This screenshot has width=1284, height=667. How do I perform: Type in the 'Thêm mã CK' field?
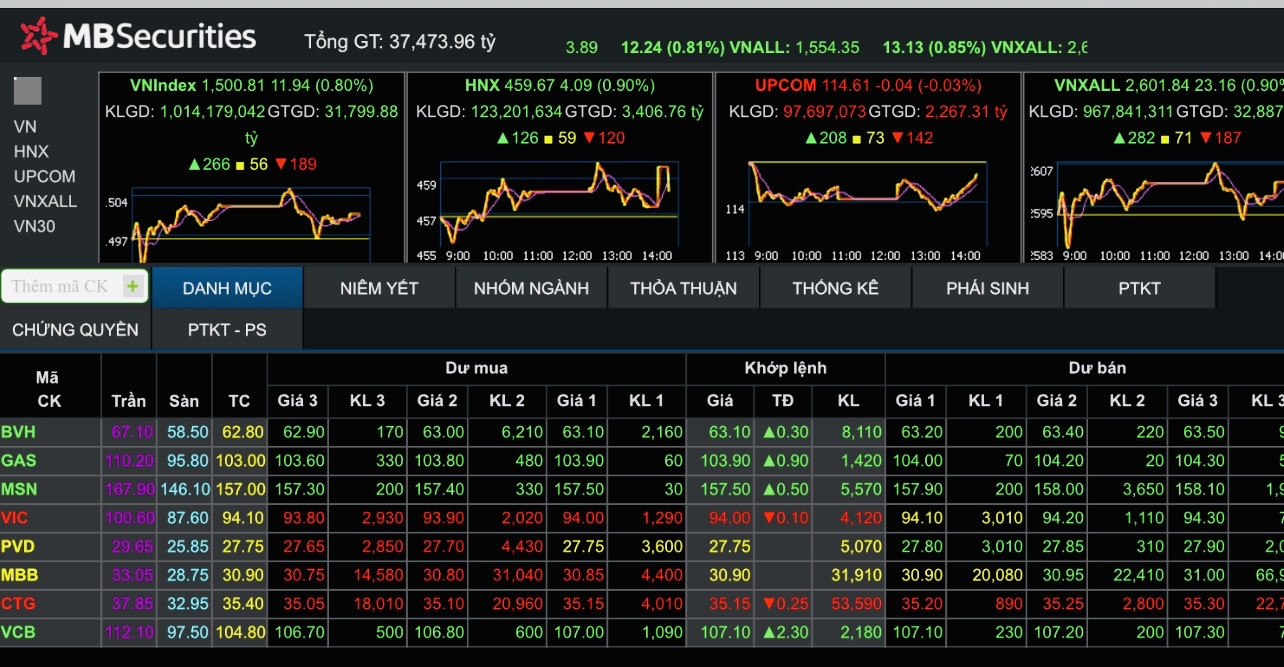[60, 287]
